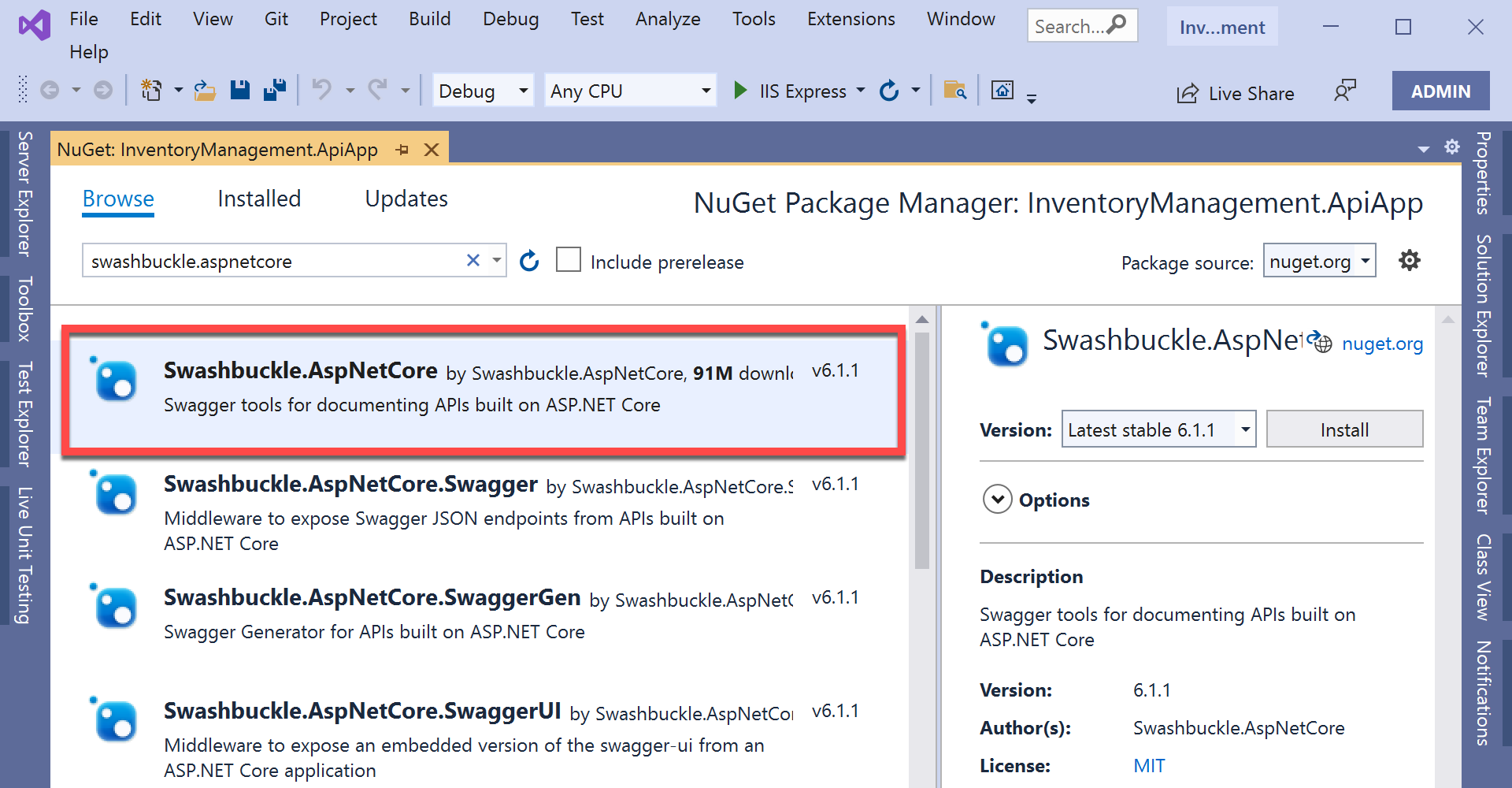Click the Live Share icon
1512x788 pixels.
pos(1188,94)
